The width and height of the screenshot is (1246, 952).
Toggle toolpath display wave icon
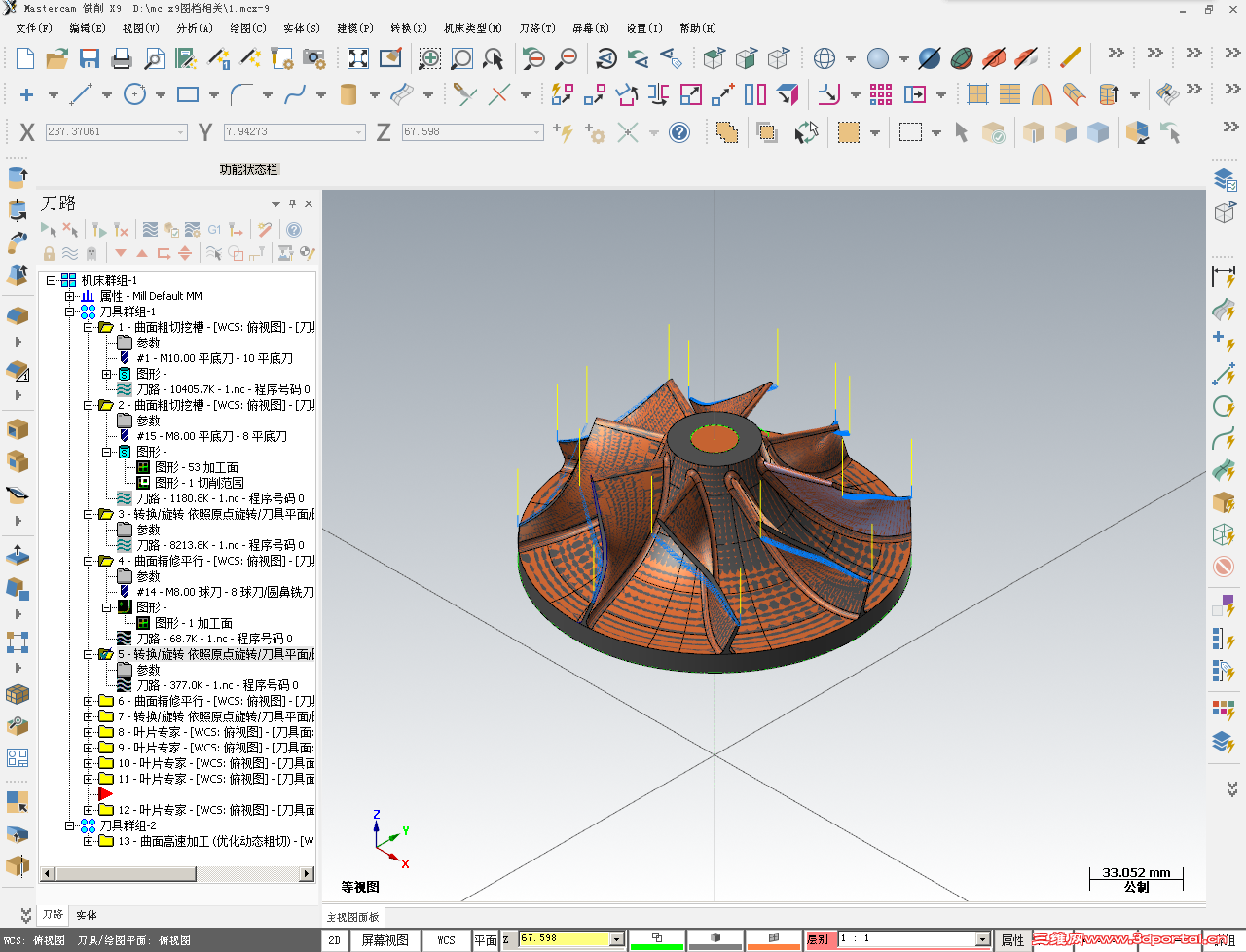click(70, 254)
